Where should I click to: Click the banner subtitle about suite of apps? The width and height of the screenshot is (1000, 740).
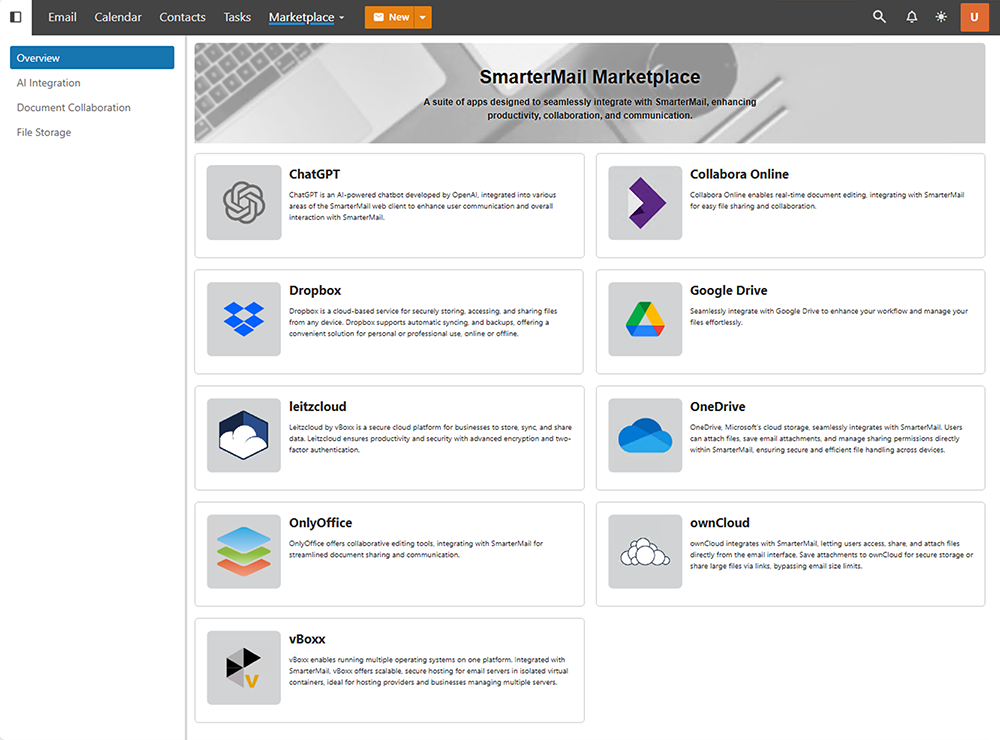590,108
